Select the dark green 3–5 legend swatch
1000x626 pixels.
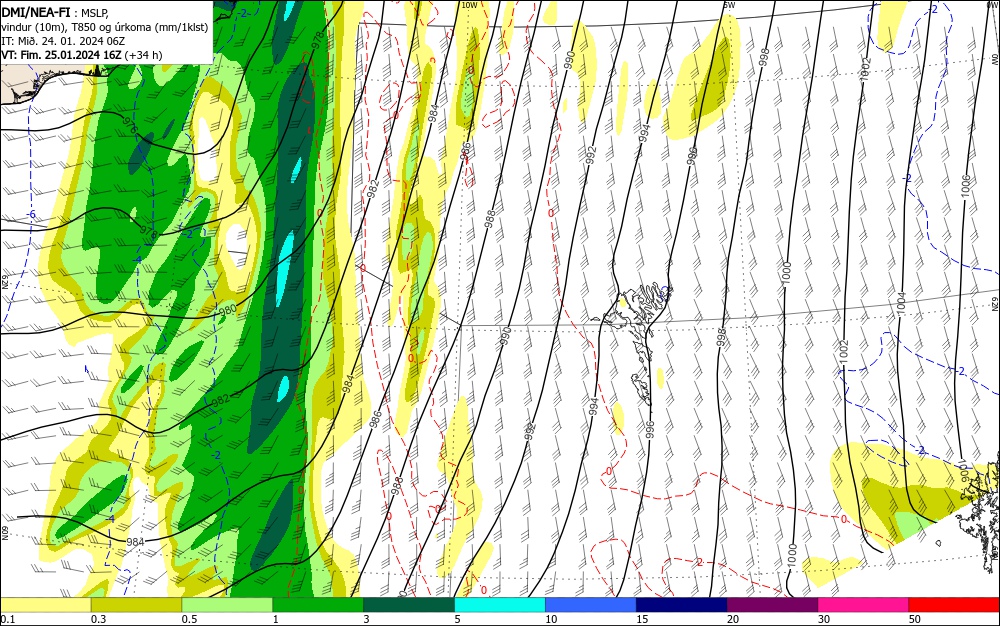(x=409, y=604)
